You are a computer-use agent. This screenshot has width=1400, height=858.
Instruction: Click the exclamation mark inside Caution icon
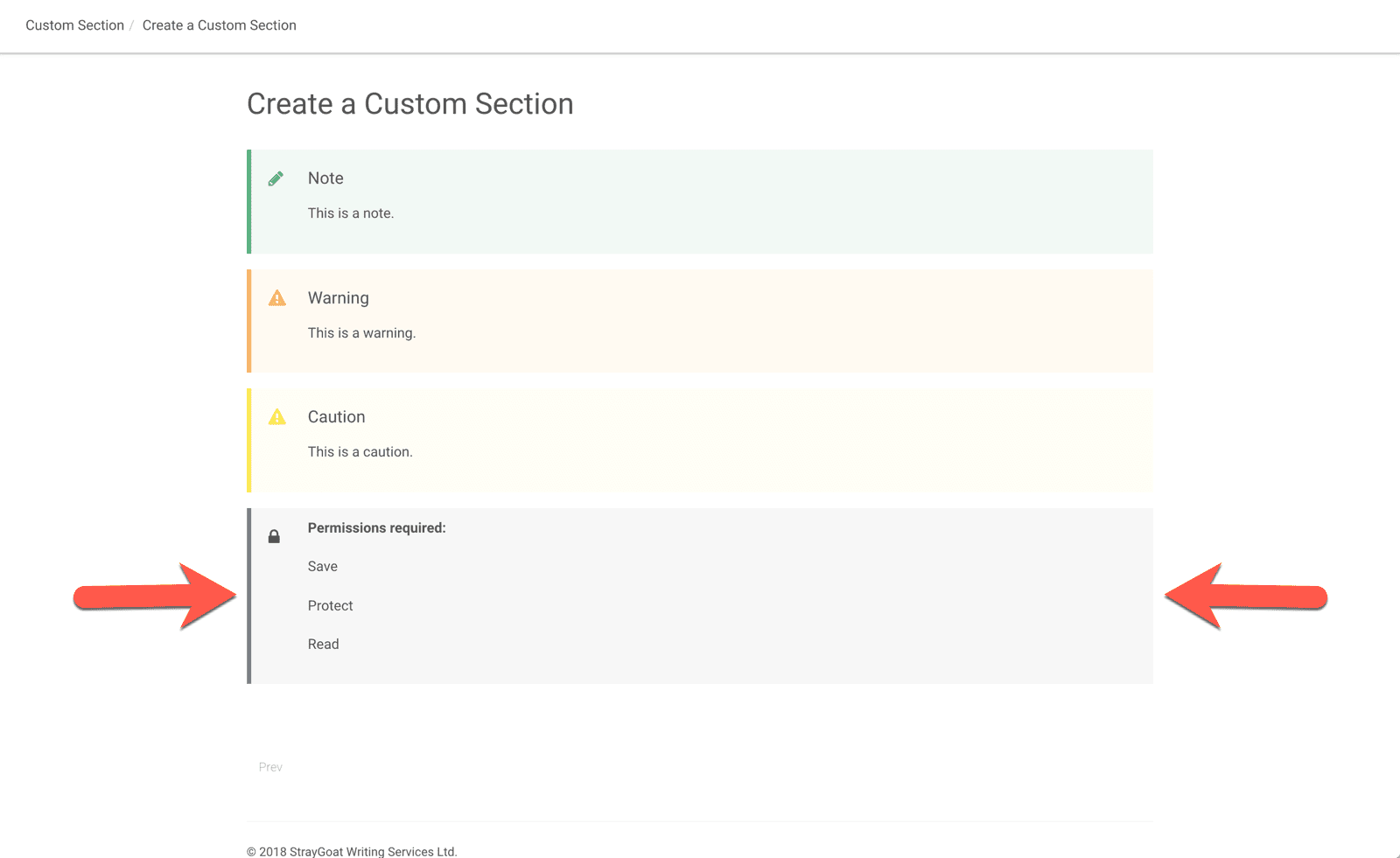click(276, 419)
